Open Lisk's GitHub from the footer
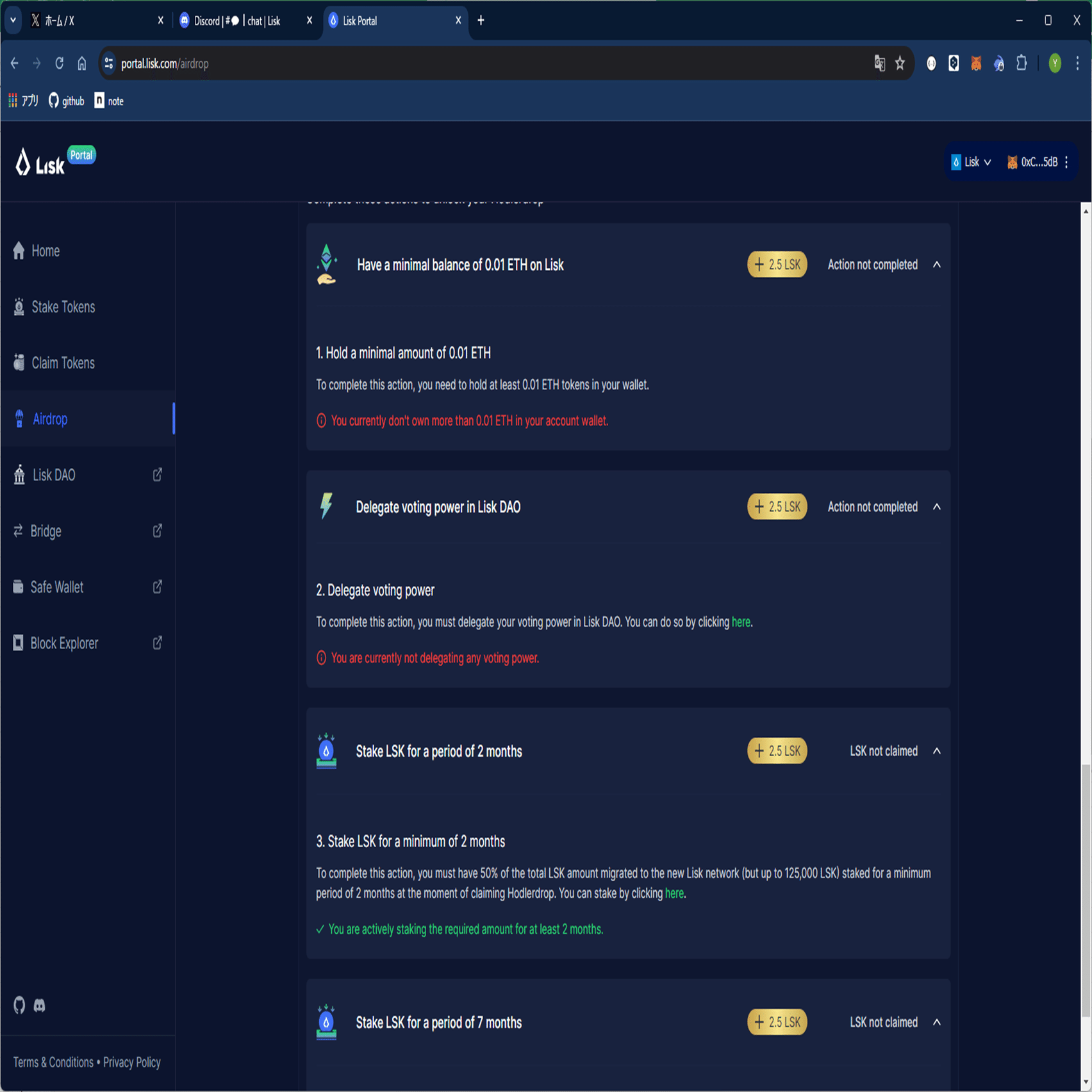This screenshot has height=1092, width=1092. point(19,1005)
